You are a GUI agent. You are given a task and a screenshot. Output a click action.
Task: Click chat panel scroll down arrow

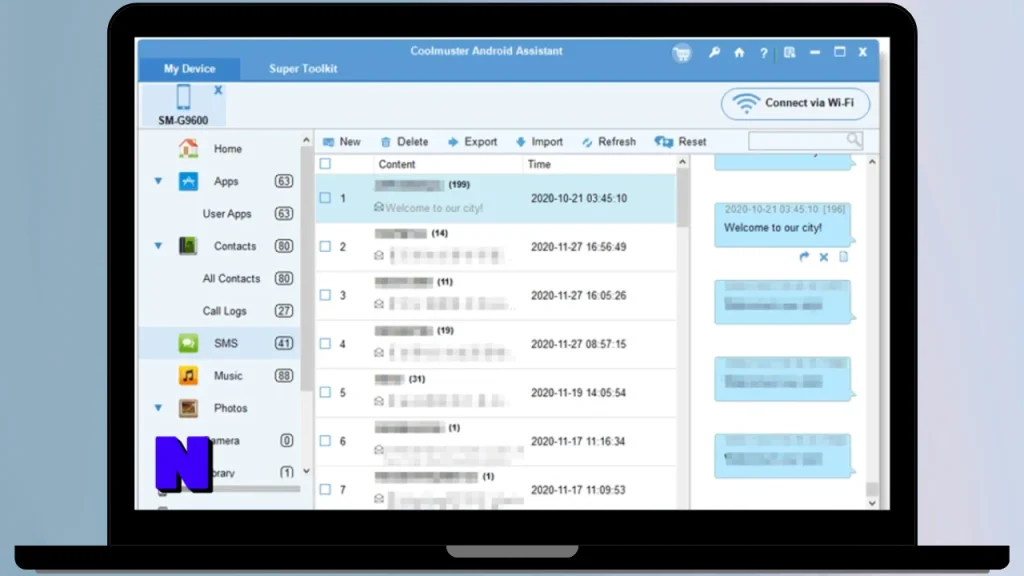click(x=872, y=503)
